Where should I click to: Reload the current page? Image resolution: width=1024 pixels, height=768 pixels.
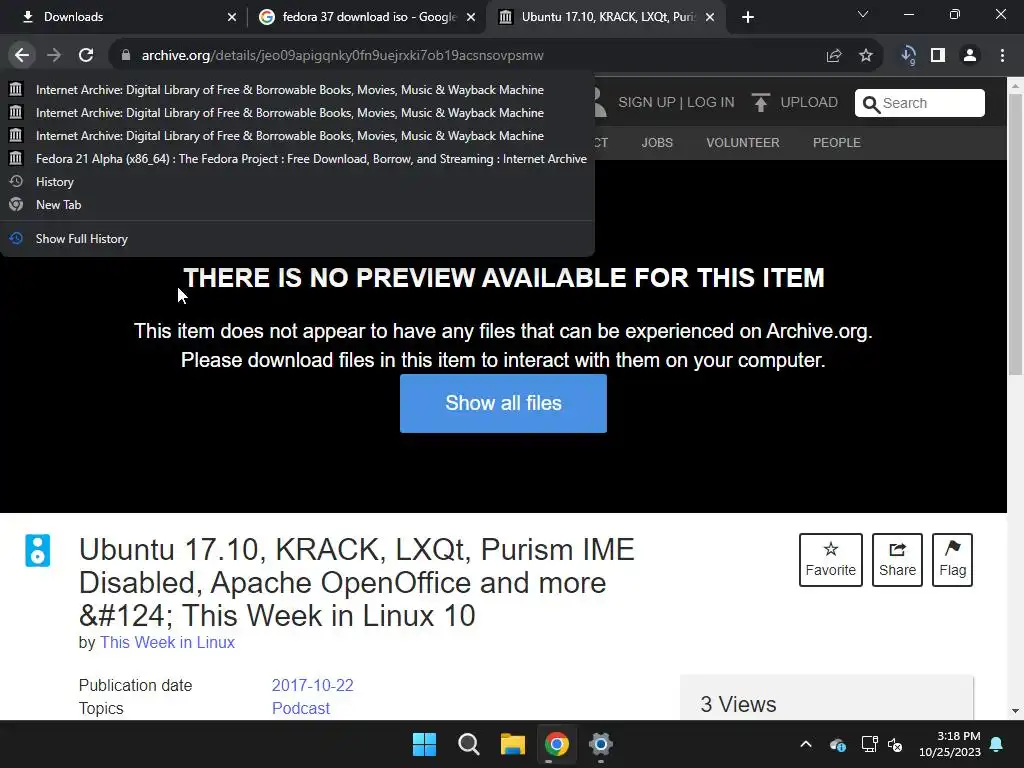click(x=86, y=56)
